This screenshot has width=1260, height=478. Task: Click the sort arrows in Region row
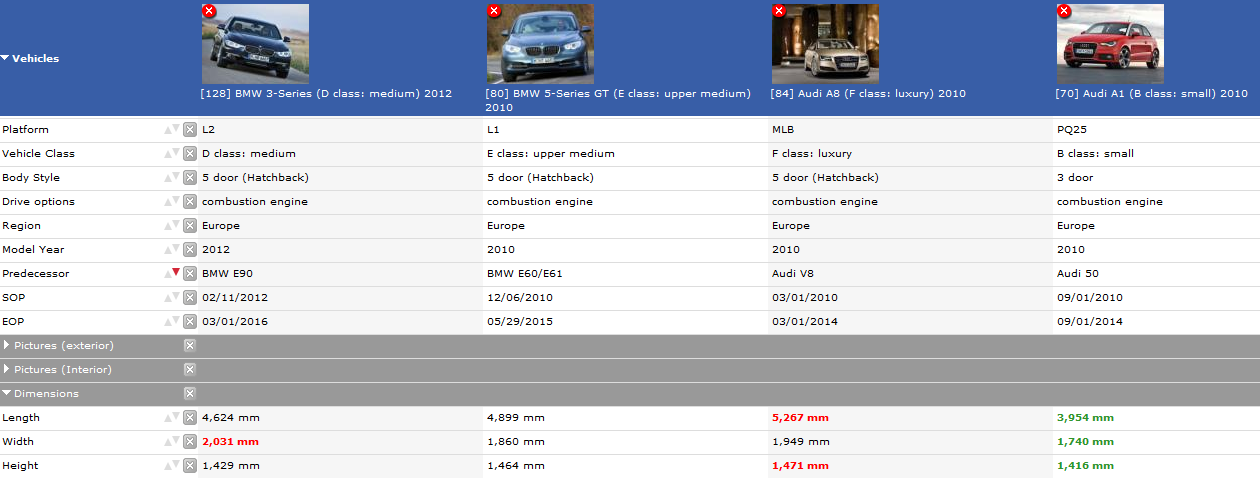click(x=172, y=225)
